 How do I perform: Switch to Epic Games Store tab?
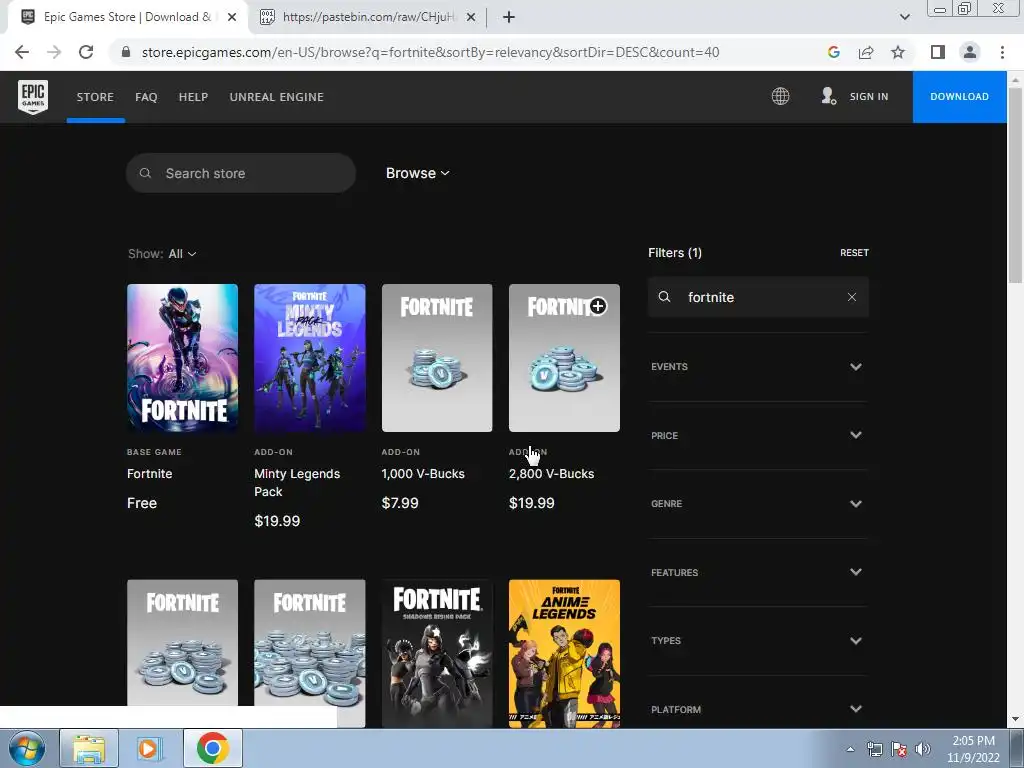127,18
